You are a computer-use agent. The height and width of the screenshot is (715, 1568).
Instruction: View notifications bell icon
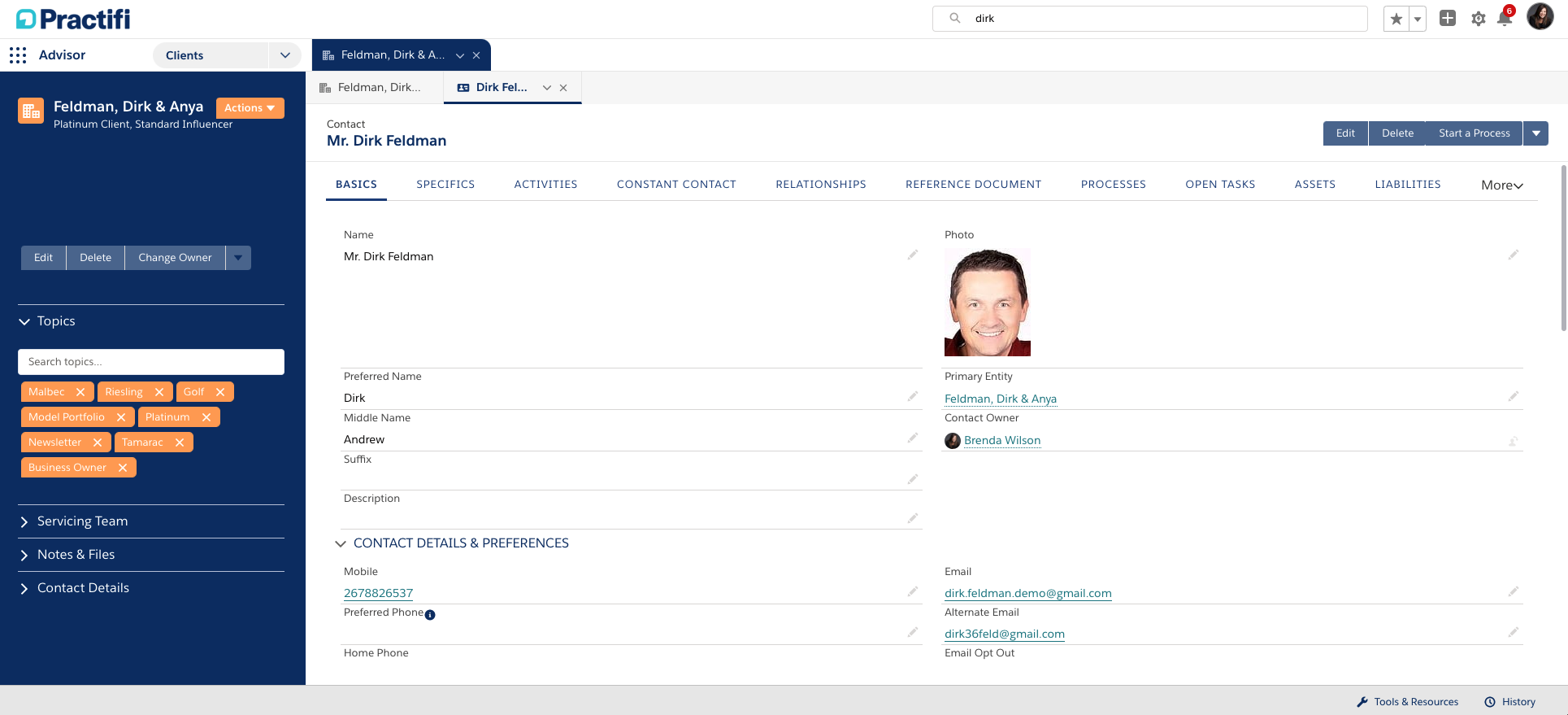coord(1505,18)
